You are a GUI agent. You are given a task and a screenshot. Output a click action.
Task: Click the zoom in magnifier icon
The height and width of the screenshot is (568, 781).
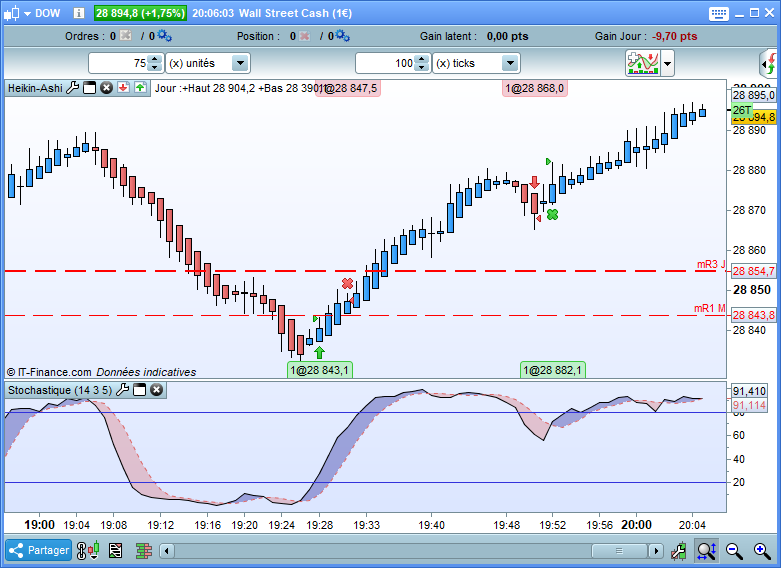coord(762,551)
